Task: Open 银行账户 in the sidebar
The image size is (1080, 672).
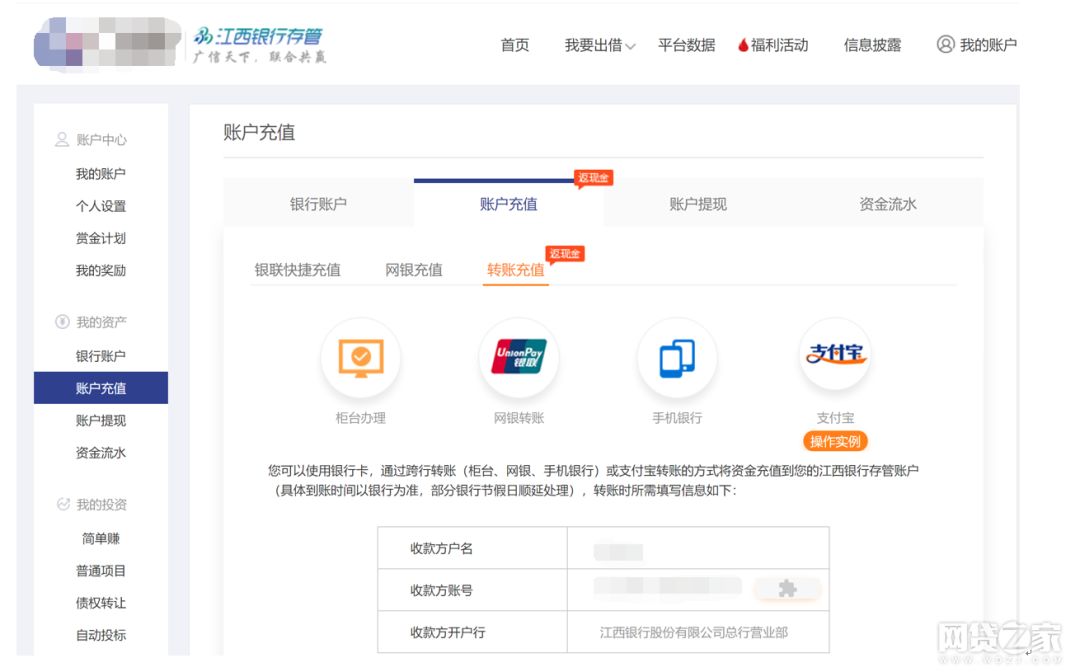Action: [x=101, y=356]
